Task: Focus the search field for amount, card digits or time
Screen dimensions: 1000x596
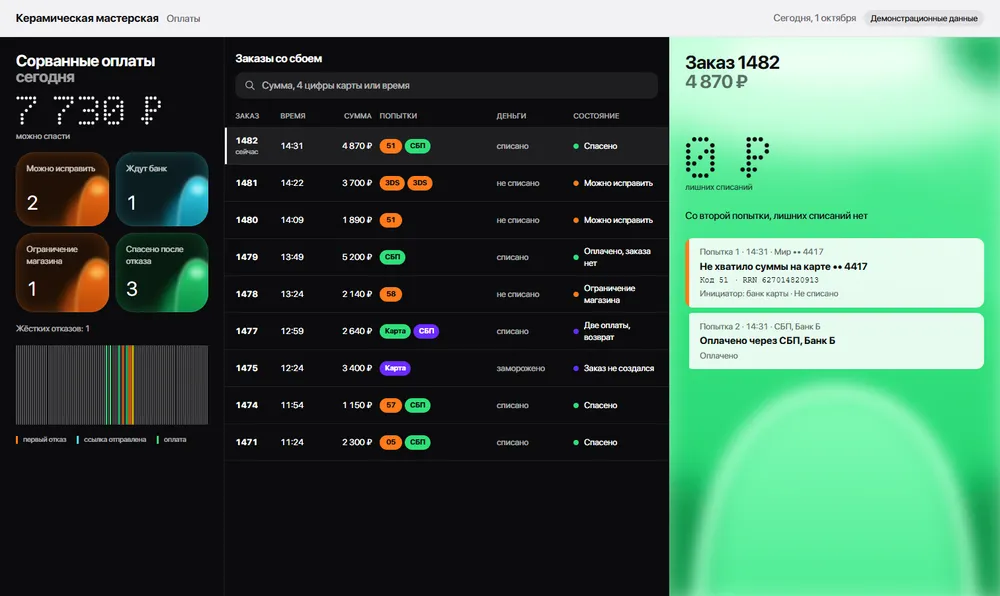Action: coord(446,85)
